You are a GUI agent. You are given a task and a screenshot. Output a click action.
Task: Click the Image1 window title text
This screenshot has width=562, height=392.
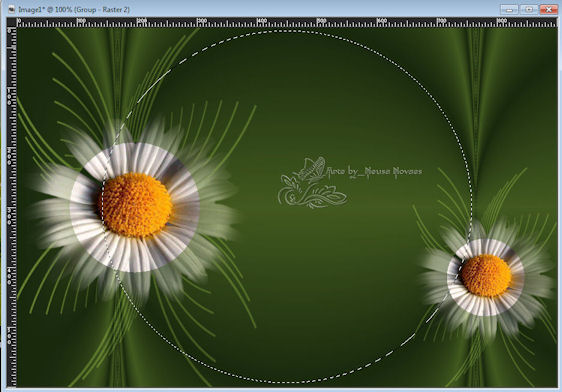click(74, 10)
